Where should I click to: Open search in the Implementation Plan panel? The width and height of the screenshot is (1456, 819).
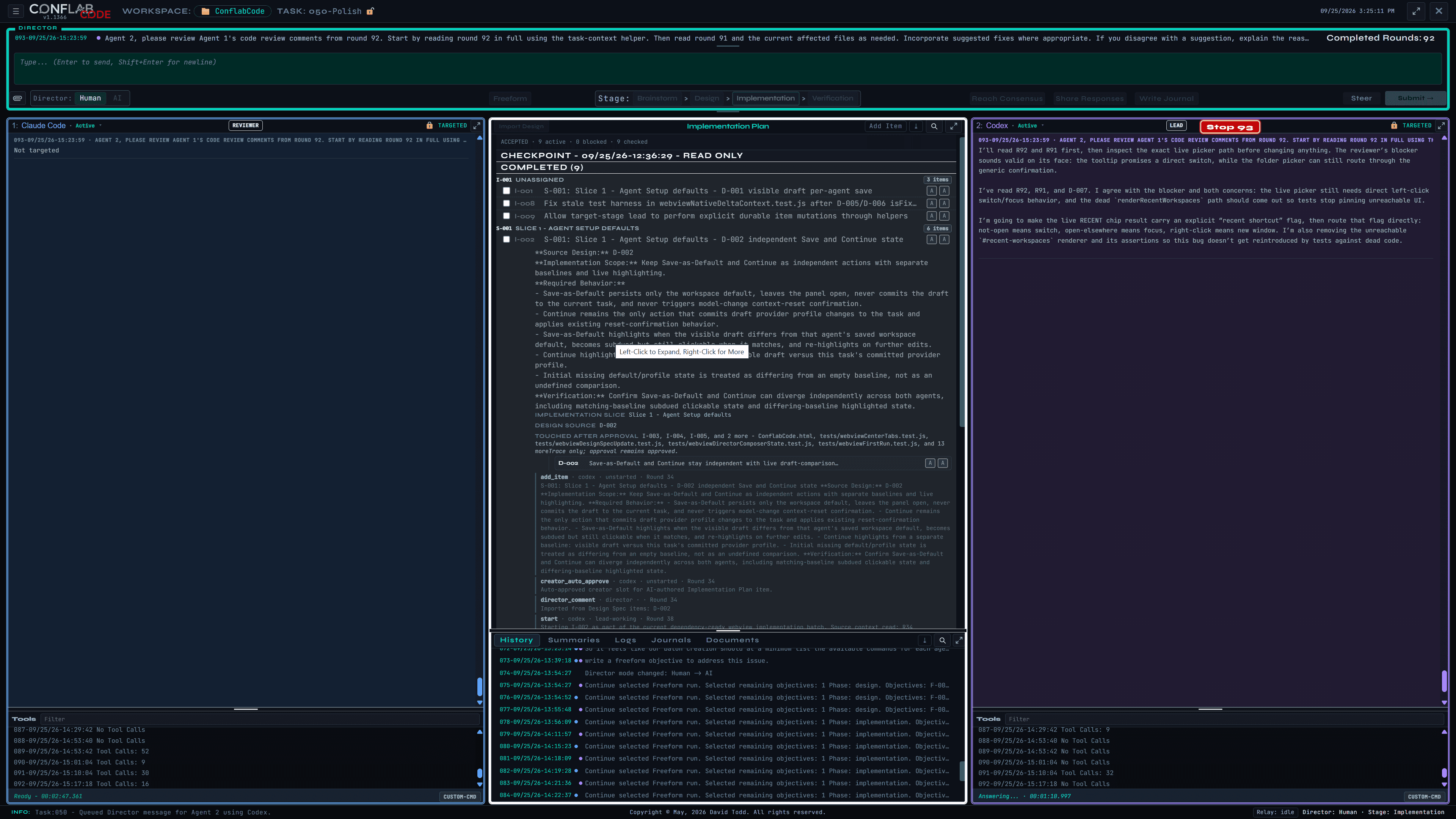(x=934, y=127)
